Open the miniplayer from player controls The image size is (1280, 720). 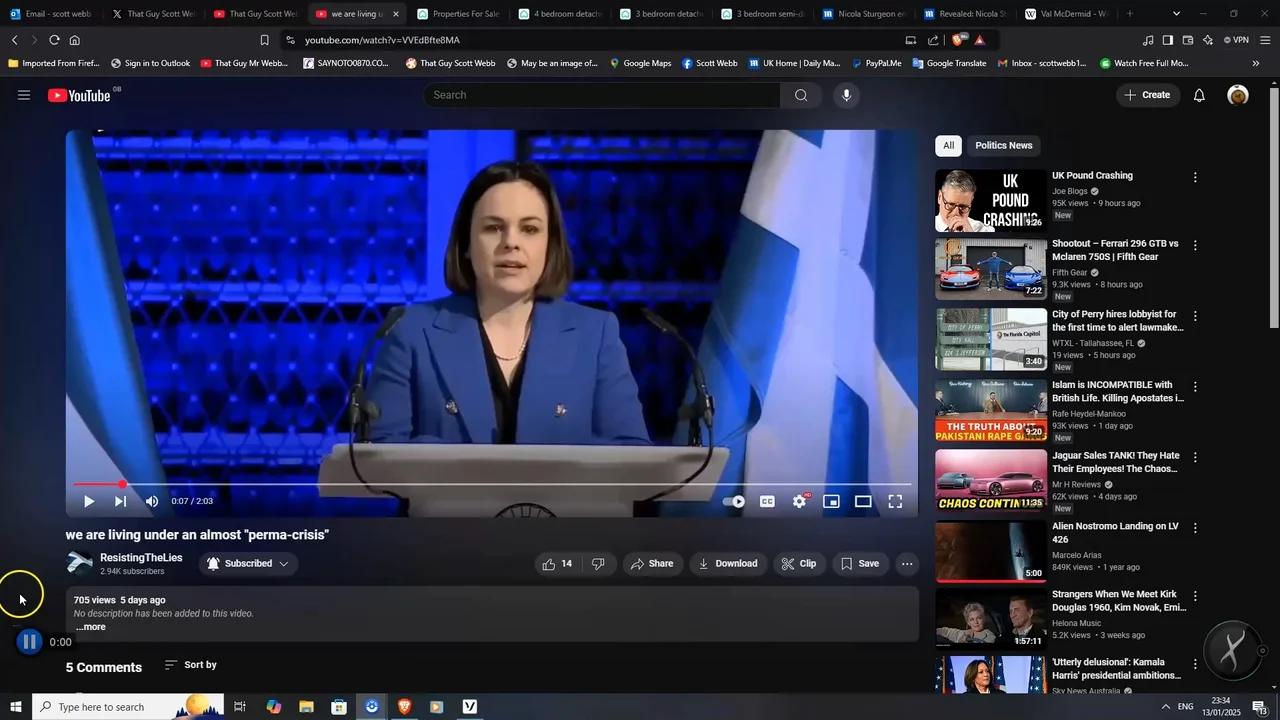(831, 502)
